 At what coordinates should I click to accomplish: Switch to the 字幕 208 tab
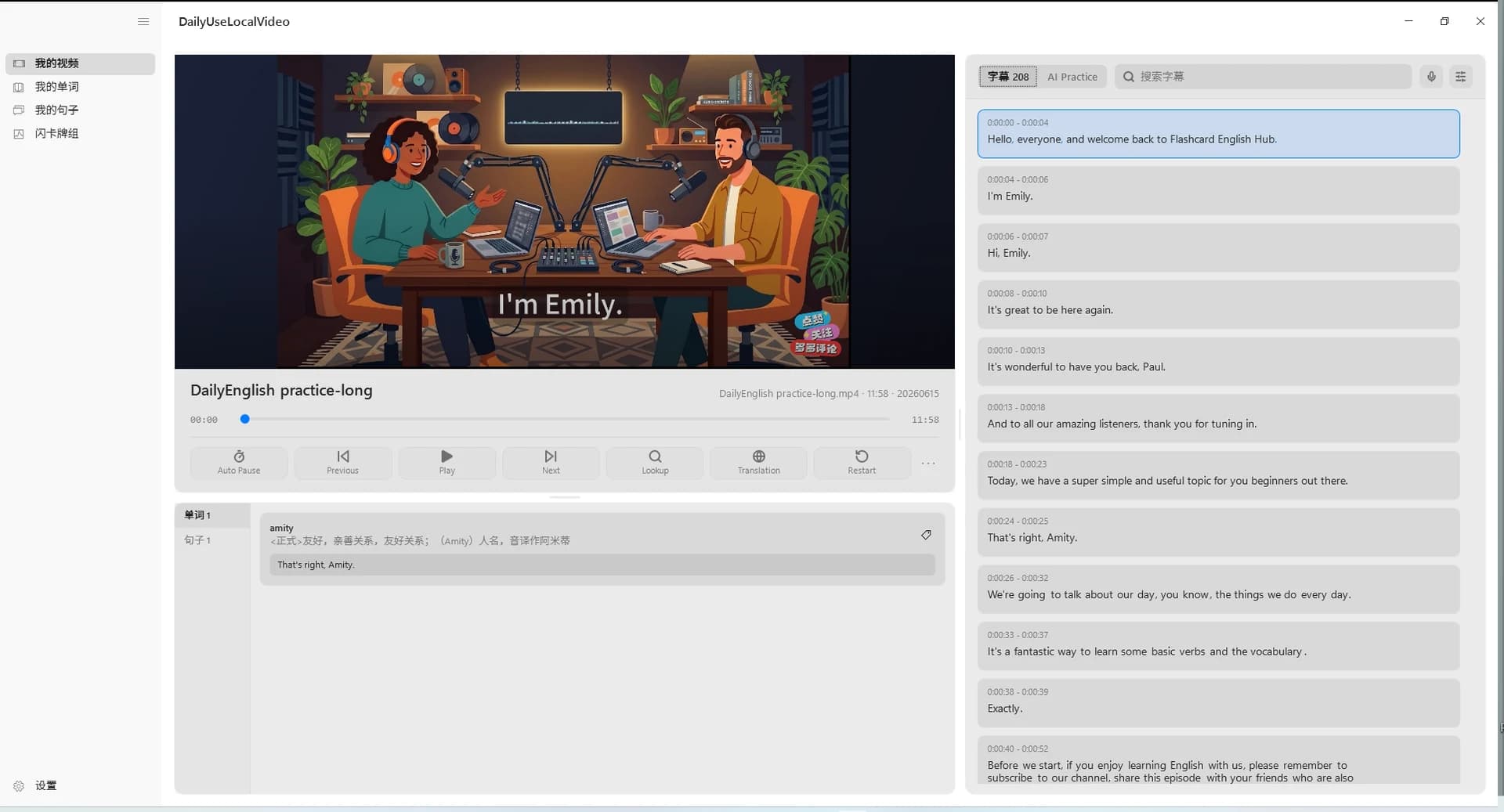[1008, 77]
